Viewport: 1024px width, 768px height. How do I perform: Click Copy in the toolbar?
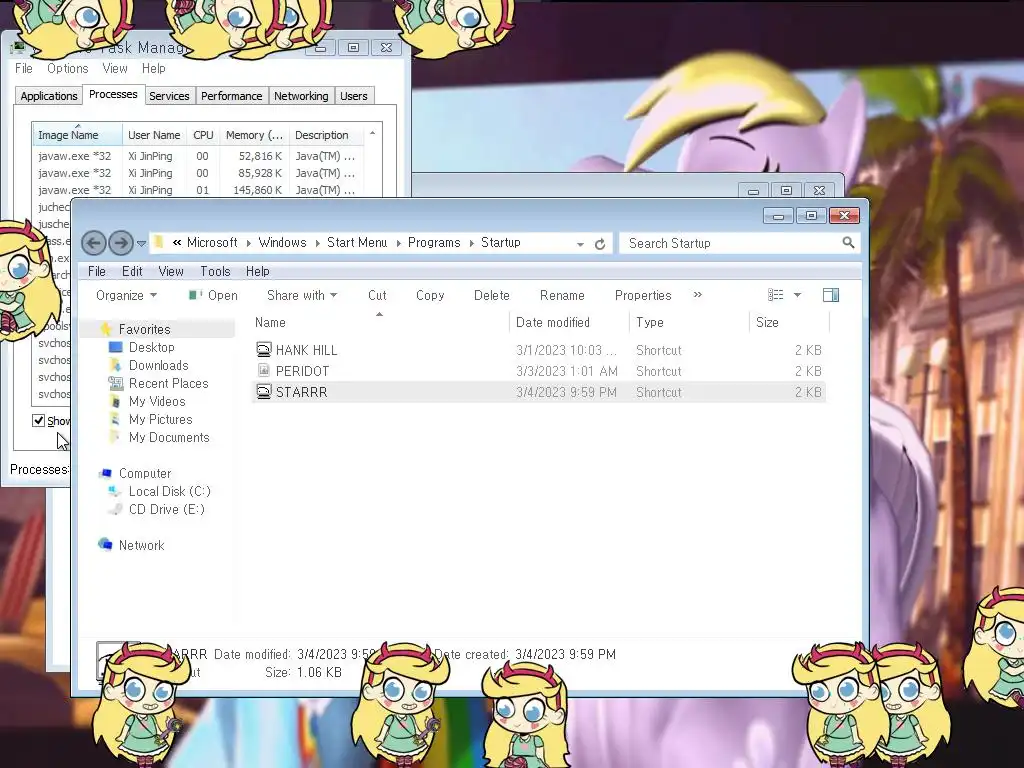click(x=430, y=295)
